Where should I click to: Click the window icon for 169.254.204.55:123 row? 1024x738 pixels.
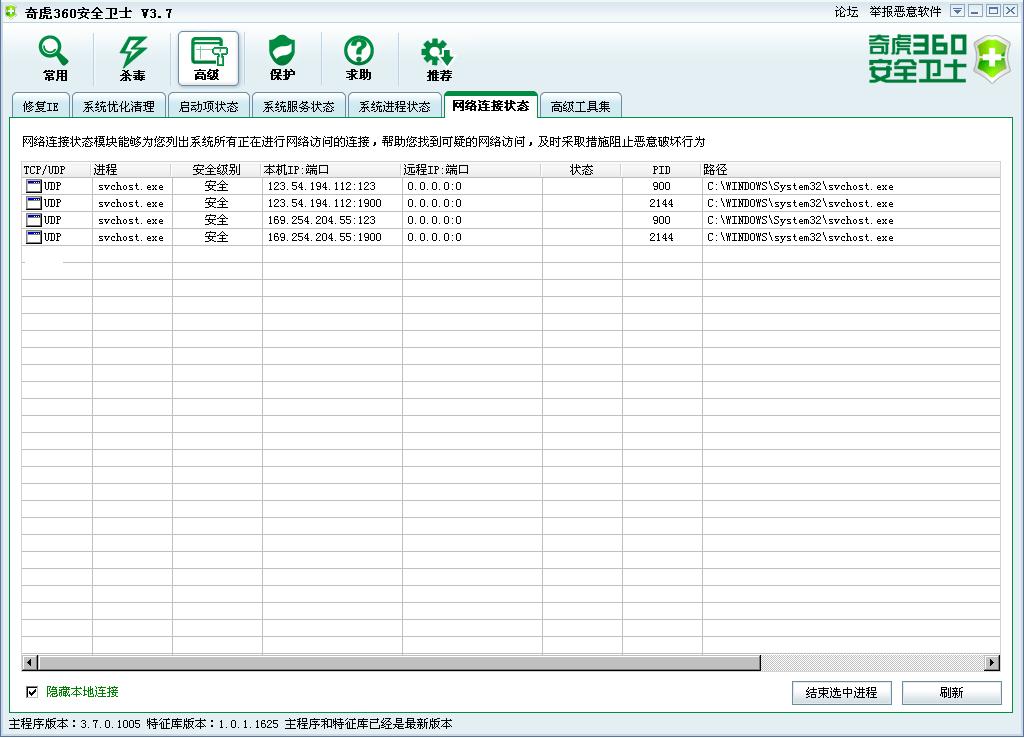[x=33, y=220]
